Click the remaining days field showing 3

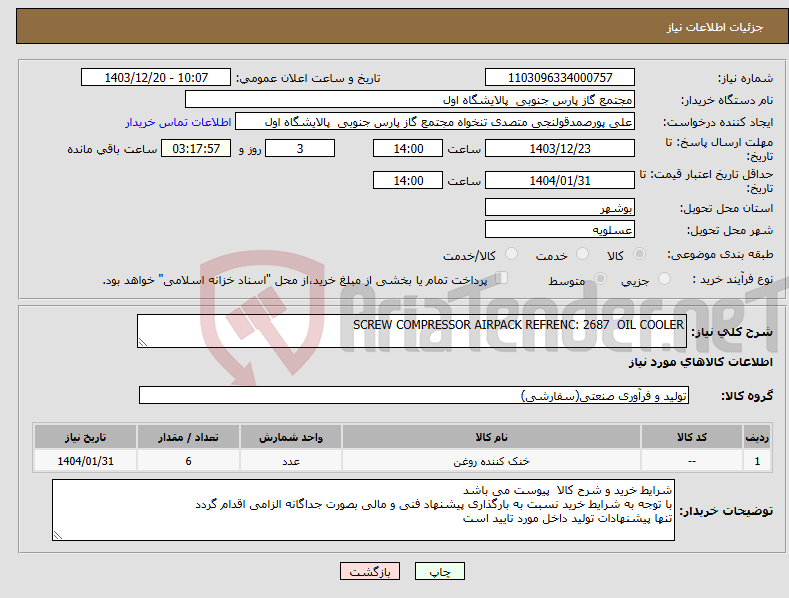pyautogui.click(x=300, y=148)
